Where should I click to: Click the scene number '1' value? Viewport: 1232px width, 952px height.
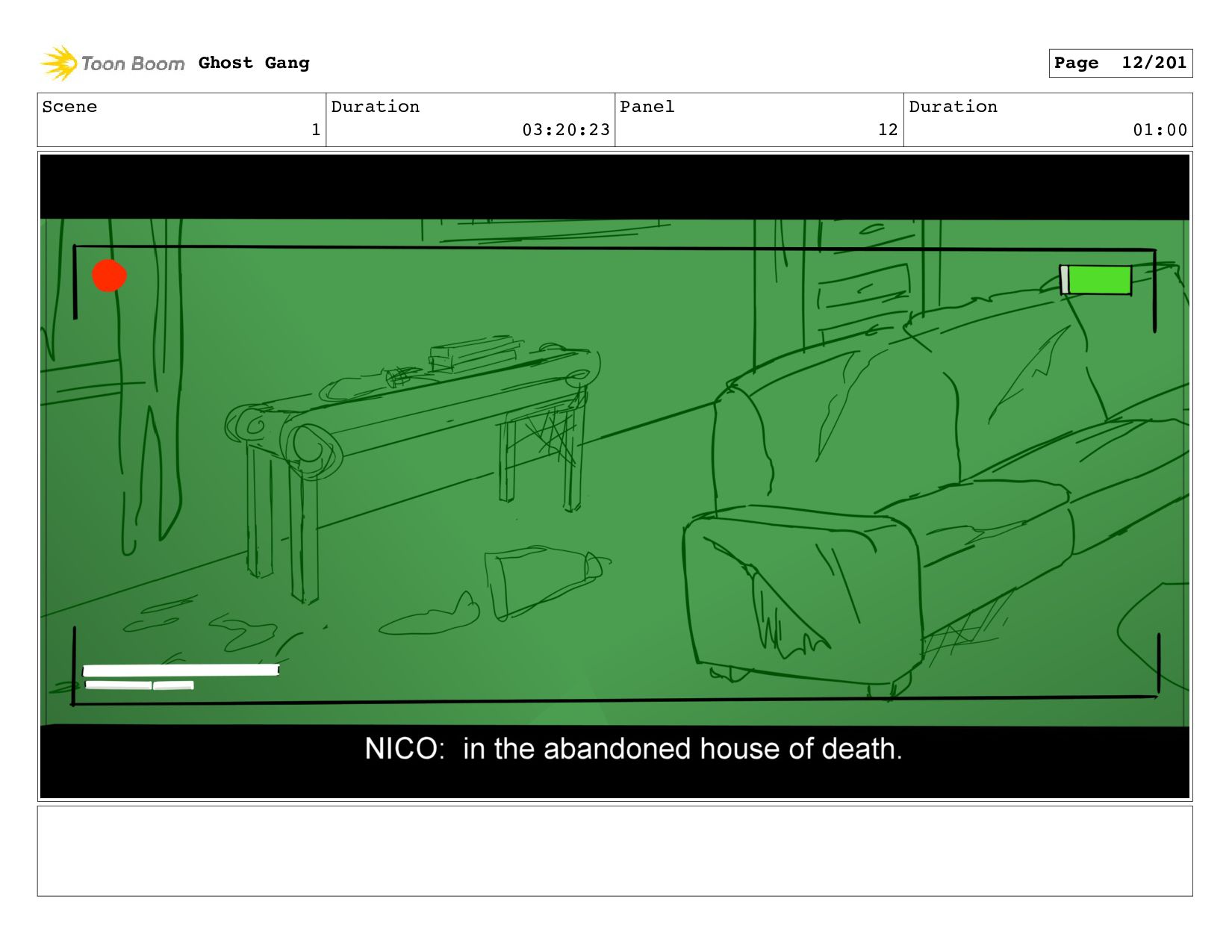click(x=316, y=130)
